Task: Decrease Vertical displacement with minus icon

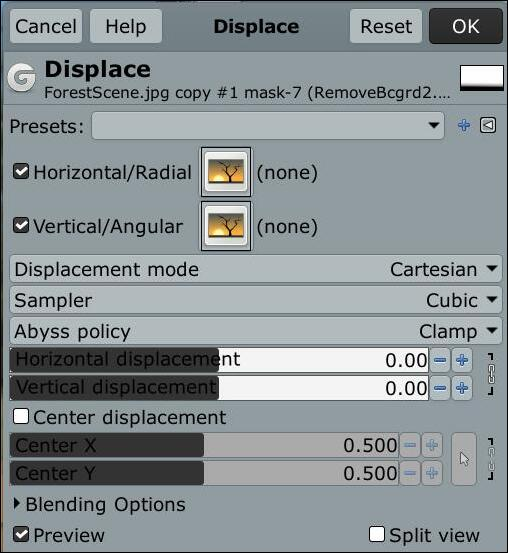Action: coord(440,388)
